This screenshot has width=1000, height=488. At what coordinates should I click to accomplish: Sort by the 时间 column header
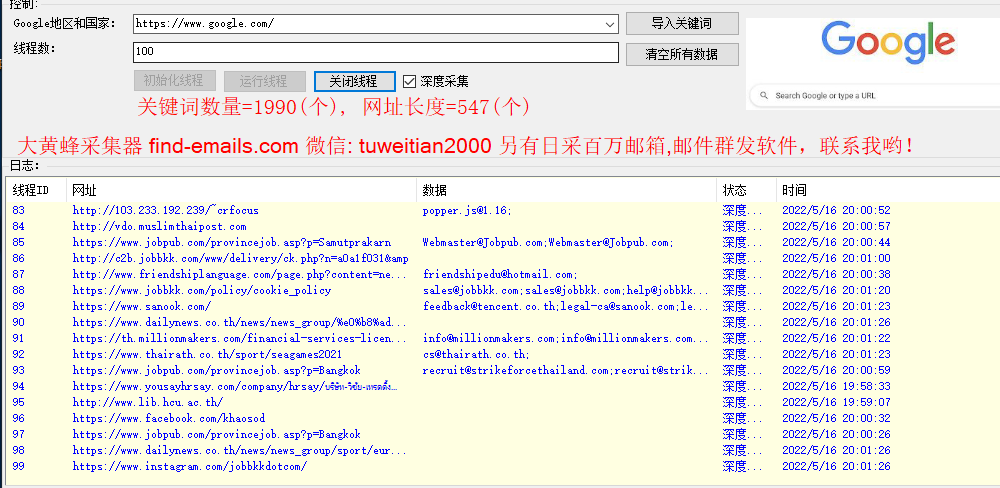(x=886, y=190)
